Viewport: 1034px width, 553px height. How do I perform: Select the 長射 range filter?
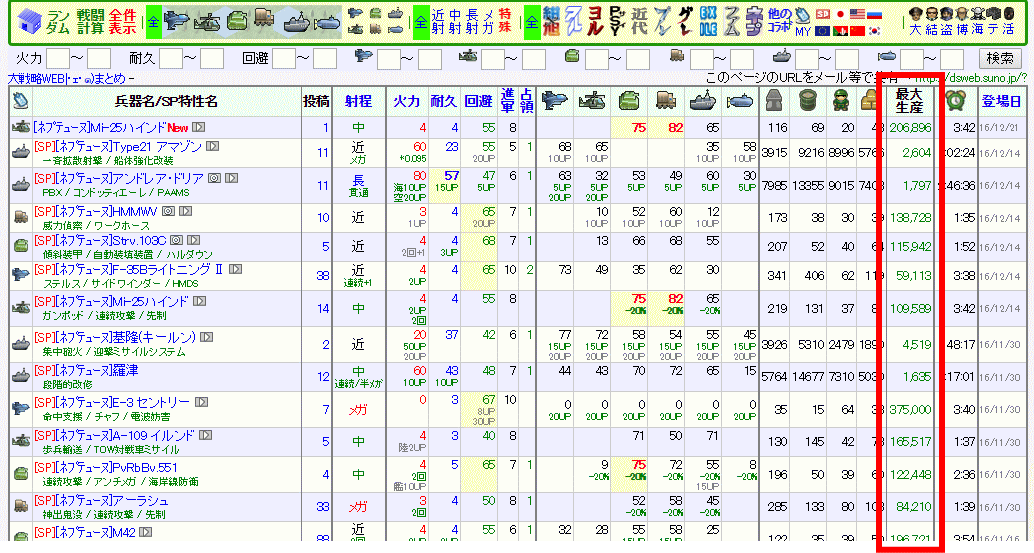[471, 22]
